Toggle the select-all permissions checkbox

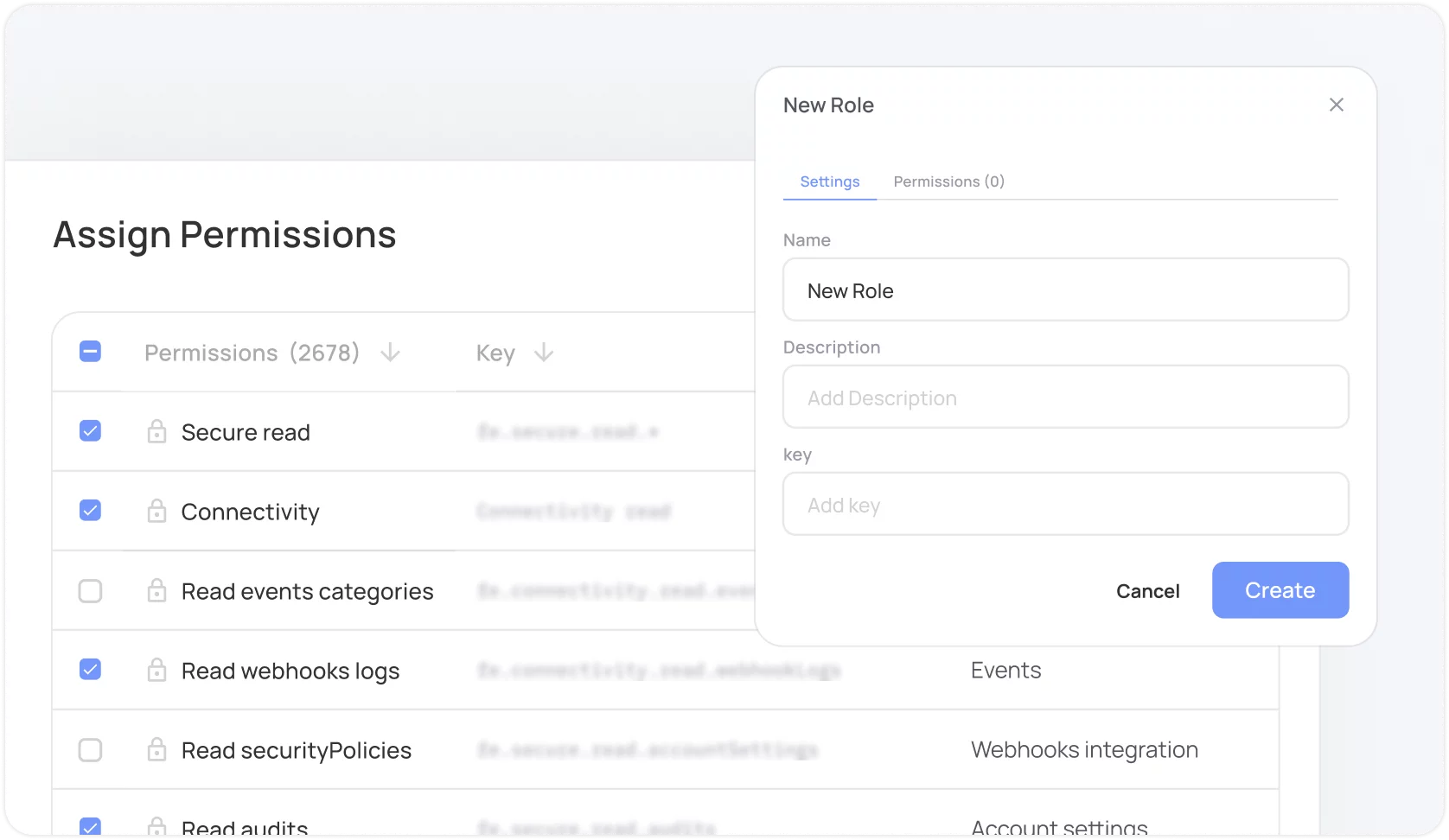pos(90,352)
